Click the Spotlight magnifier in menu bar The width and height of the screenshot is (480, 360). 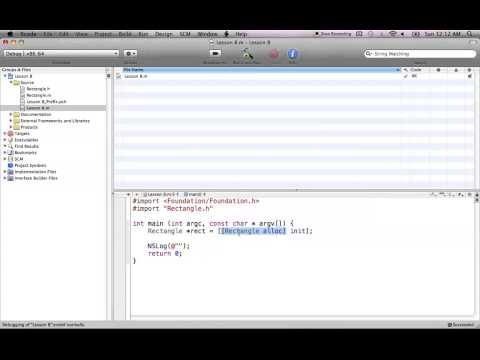click(x=470, y=34)
